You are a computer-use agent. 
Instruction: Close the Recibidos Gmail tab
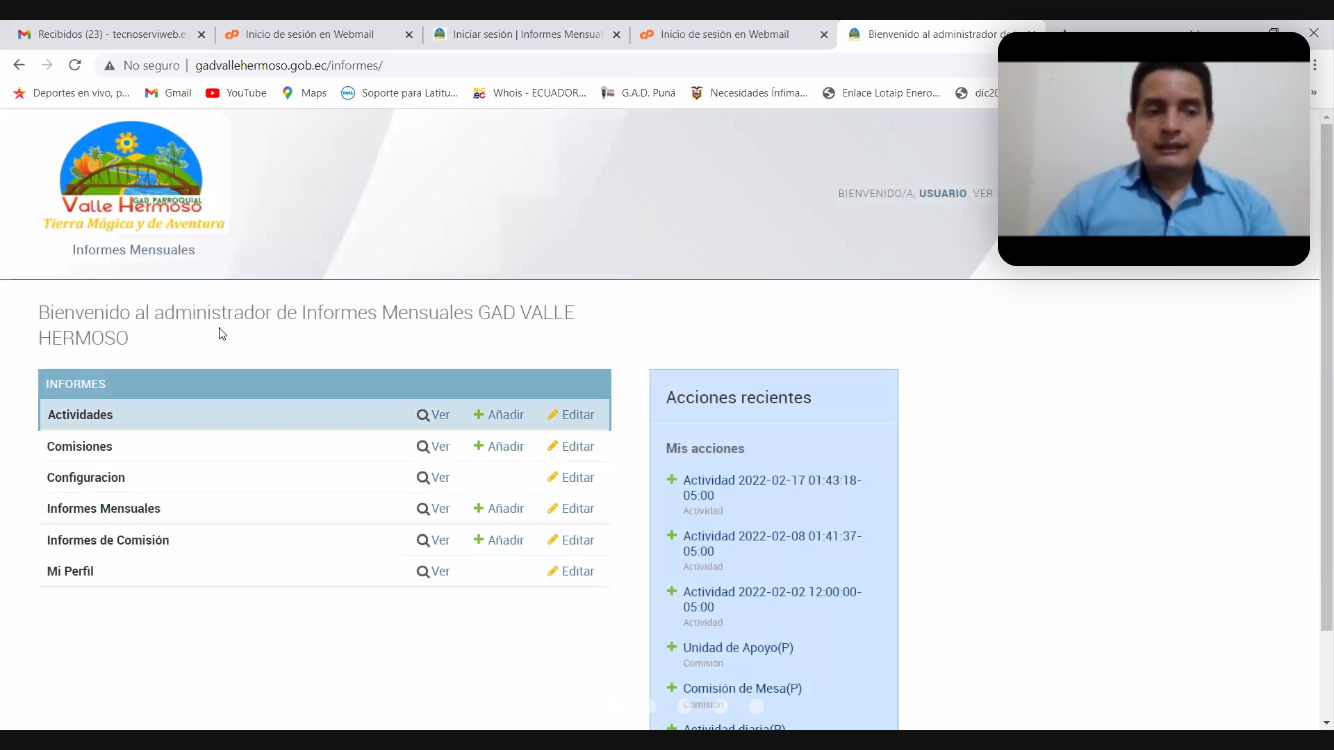(201, 34)
